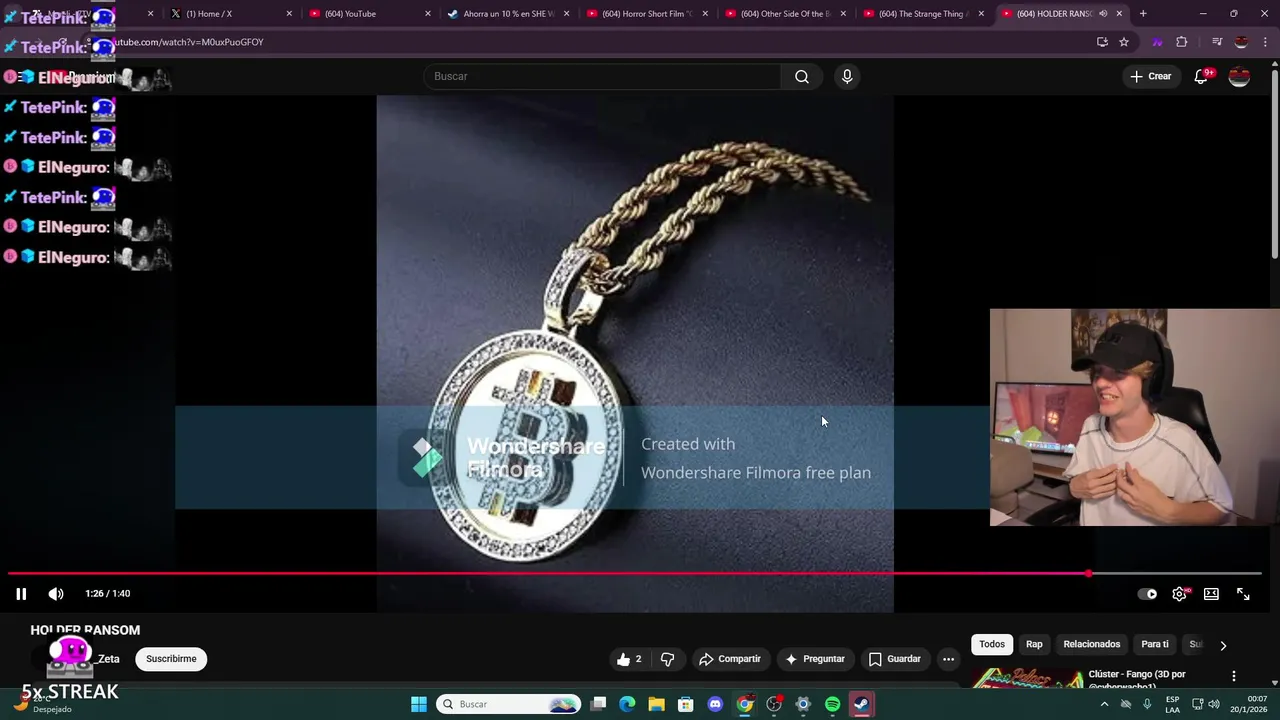The width and height of the screenshot is (1280, 720).
Task: Open the Windows Start menu
Action: (x=419, y=704)
